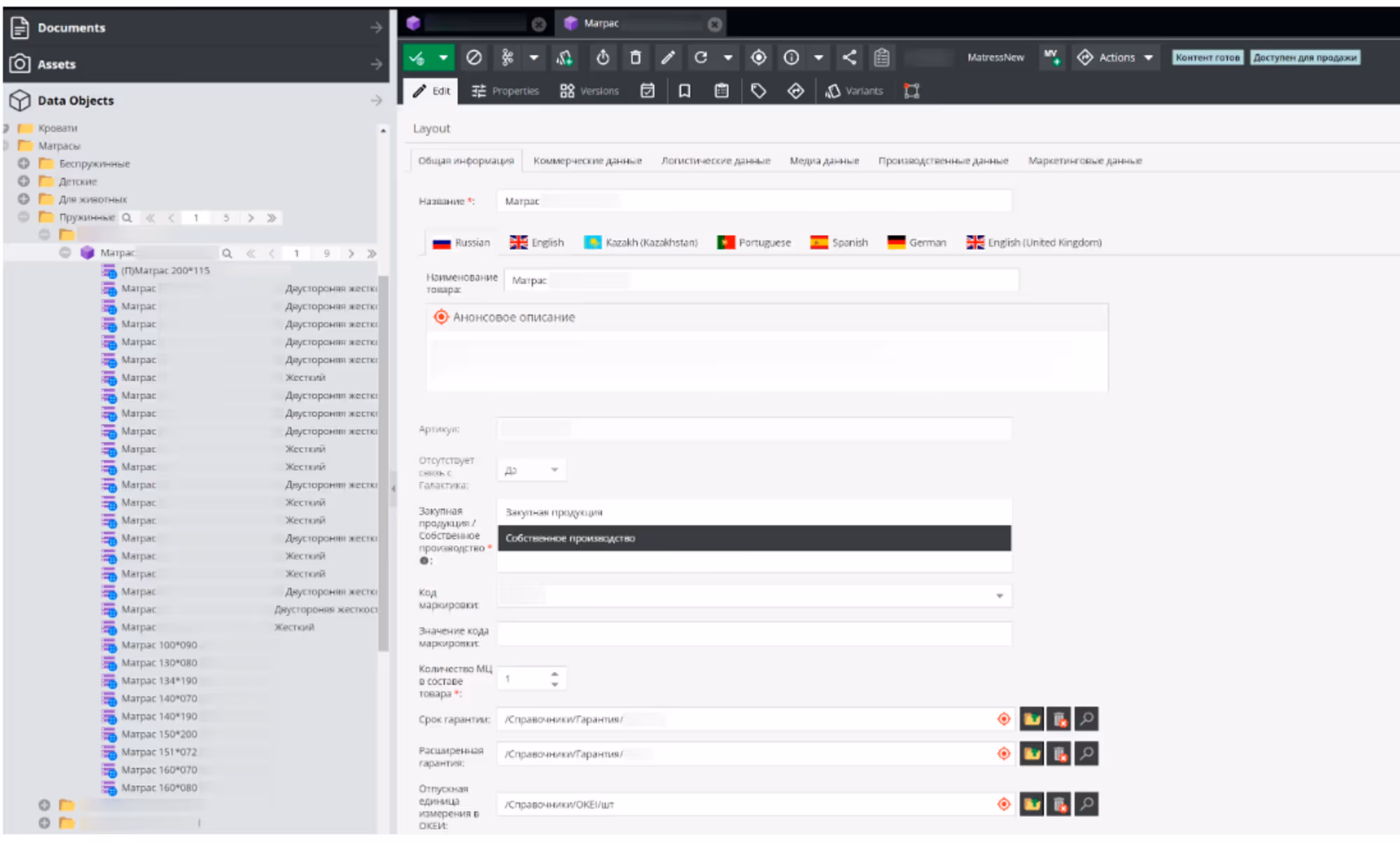
Task: Expand the 'Для животных' folder
Action: tap(24, 199)
